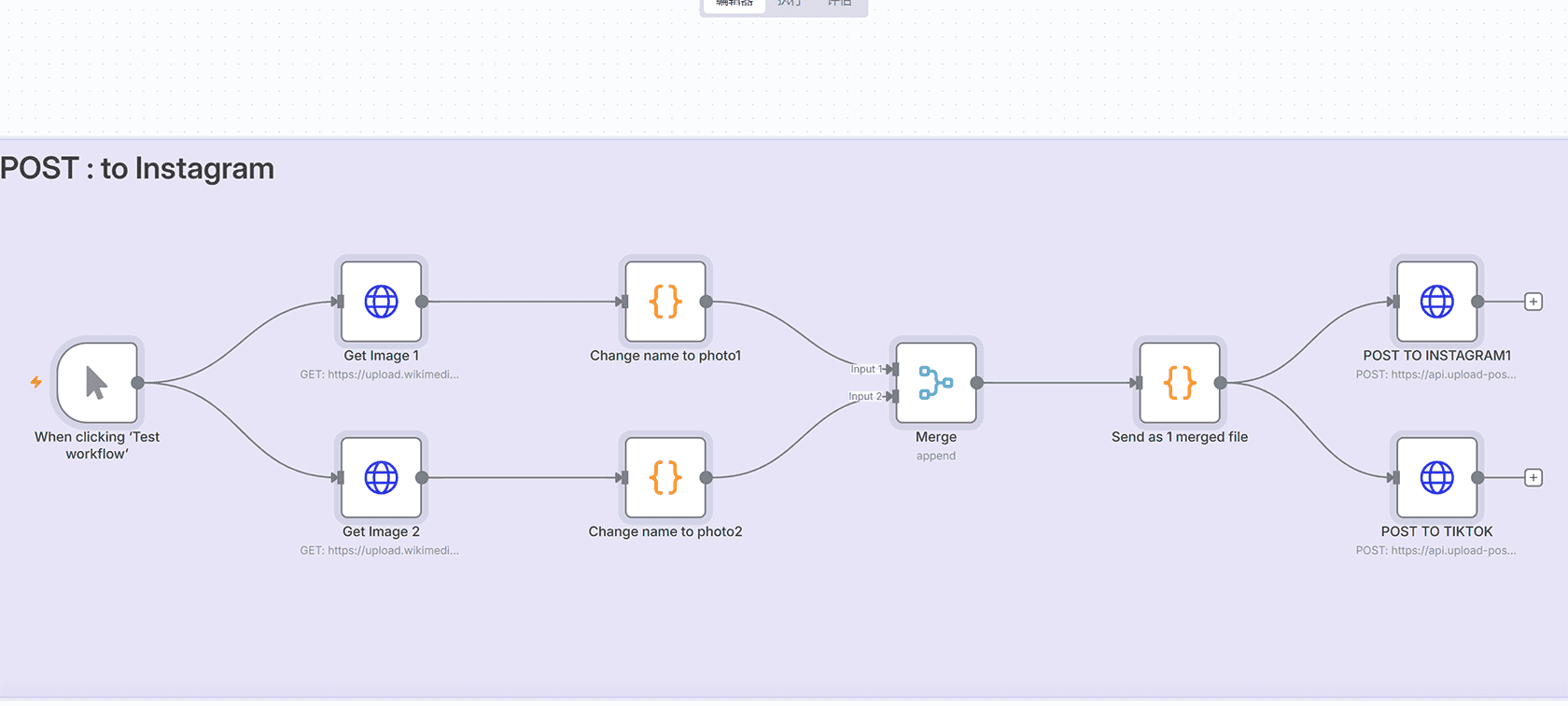Click the 'POST : to Instagram' sticky note title
Image resolution: width=1568 pixels, height=706 pixels.
137,169
